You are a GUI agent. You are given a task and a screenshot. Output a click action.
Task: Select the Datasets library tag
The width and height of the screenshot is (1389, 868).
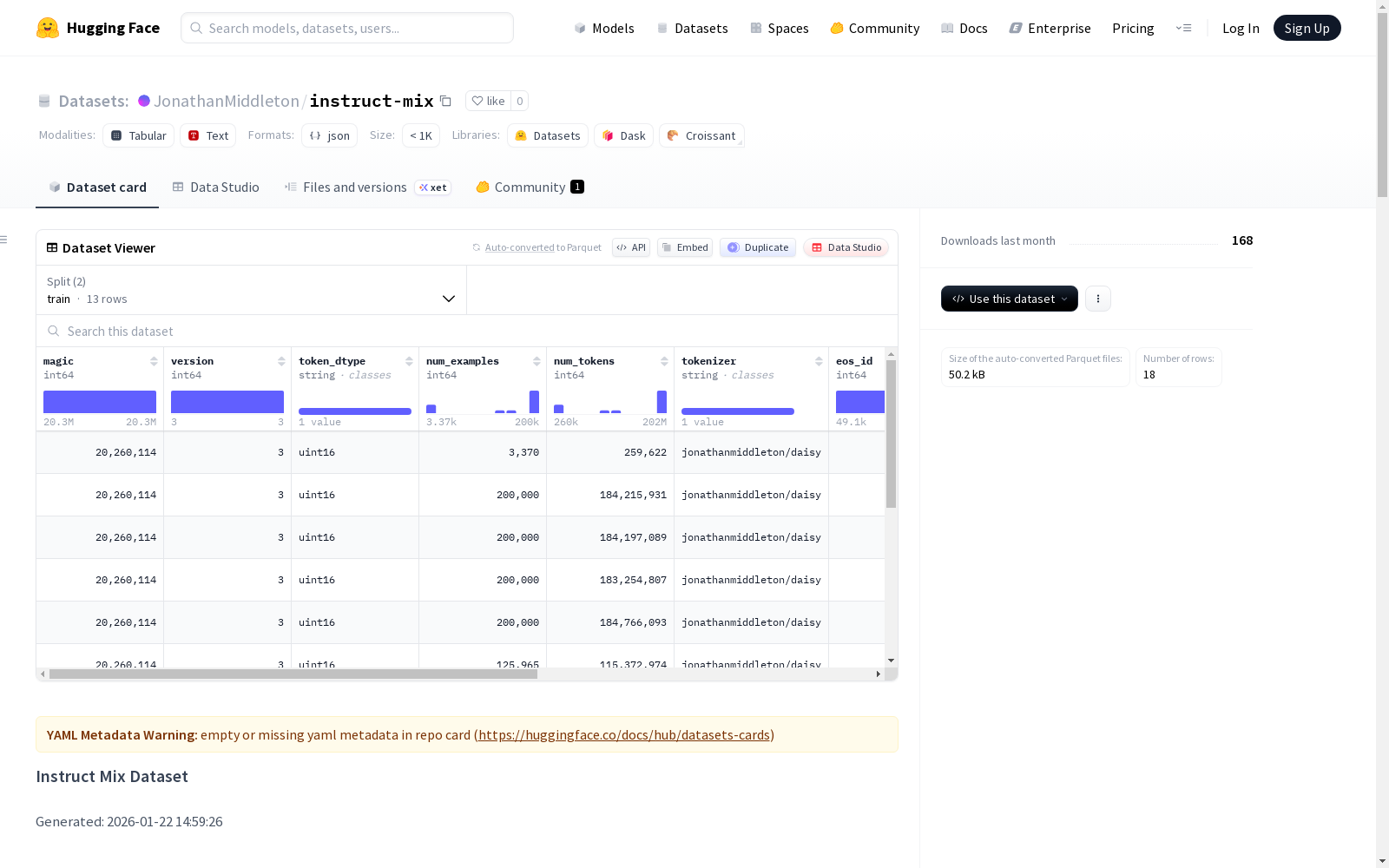click(x=548, y=135)
